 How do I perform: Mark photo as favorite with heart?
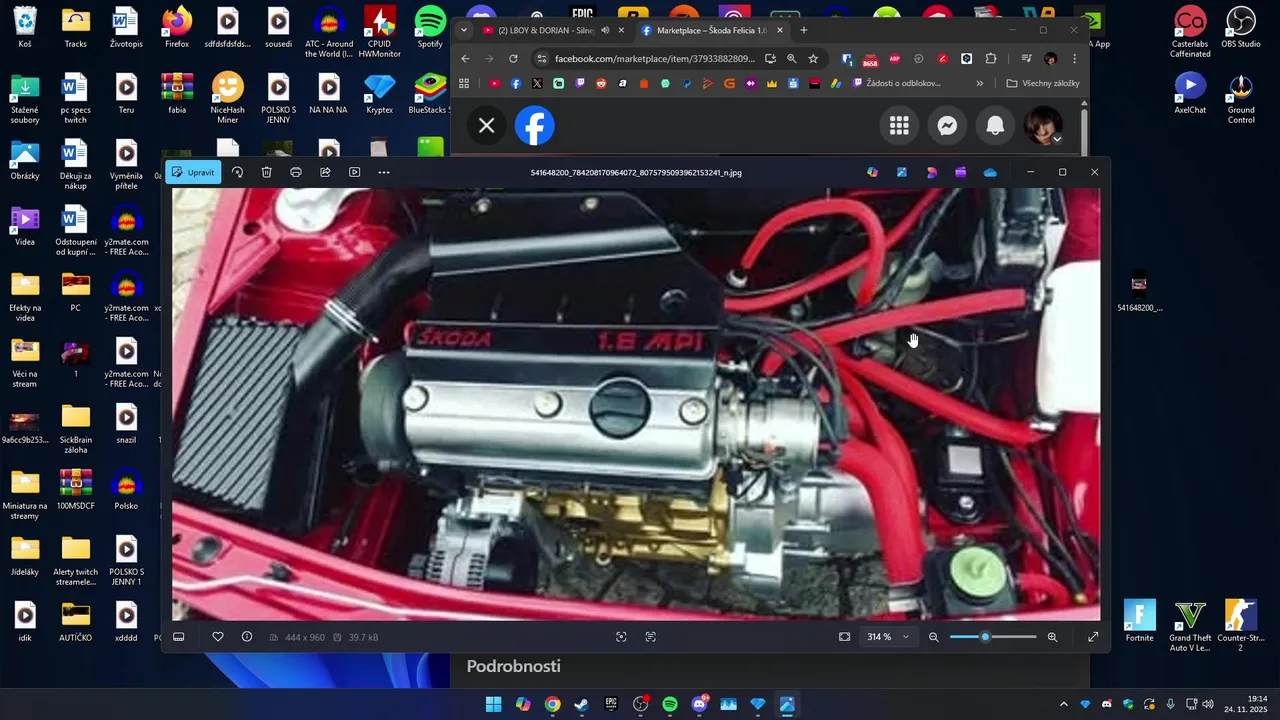[218, 637]
